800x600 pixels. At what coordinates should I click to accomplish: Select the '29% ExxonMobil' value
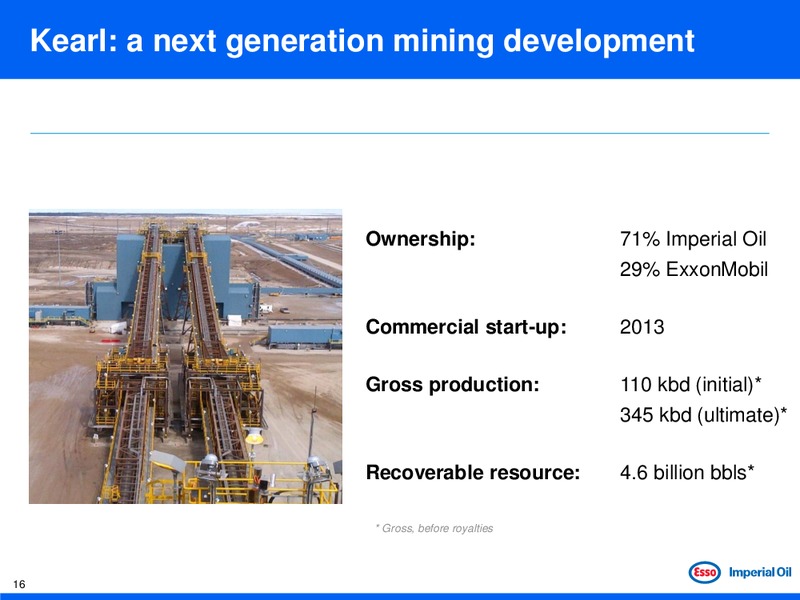click(x=693, y=269)
